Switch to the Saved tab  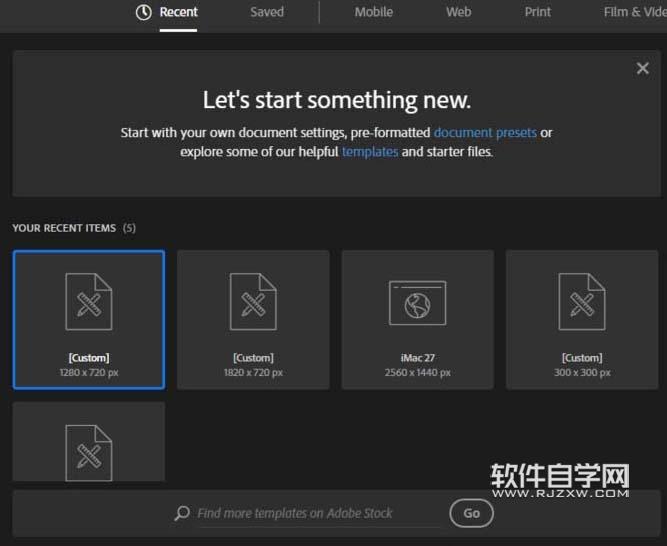pyautogui.click(x=267, y=12)
